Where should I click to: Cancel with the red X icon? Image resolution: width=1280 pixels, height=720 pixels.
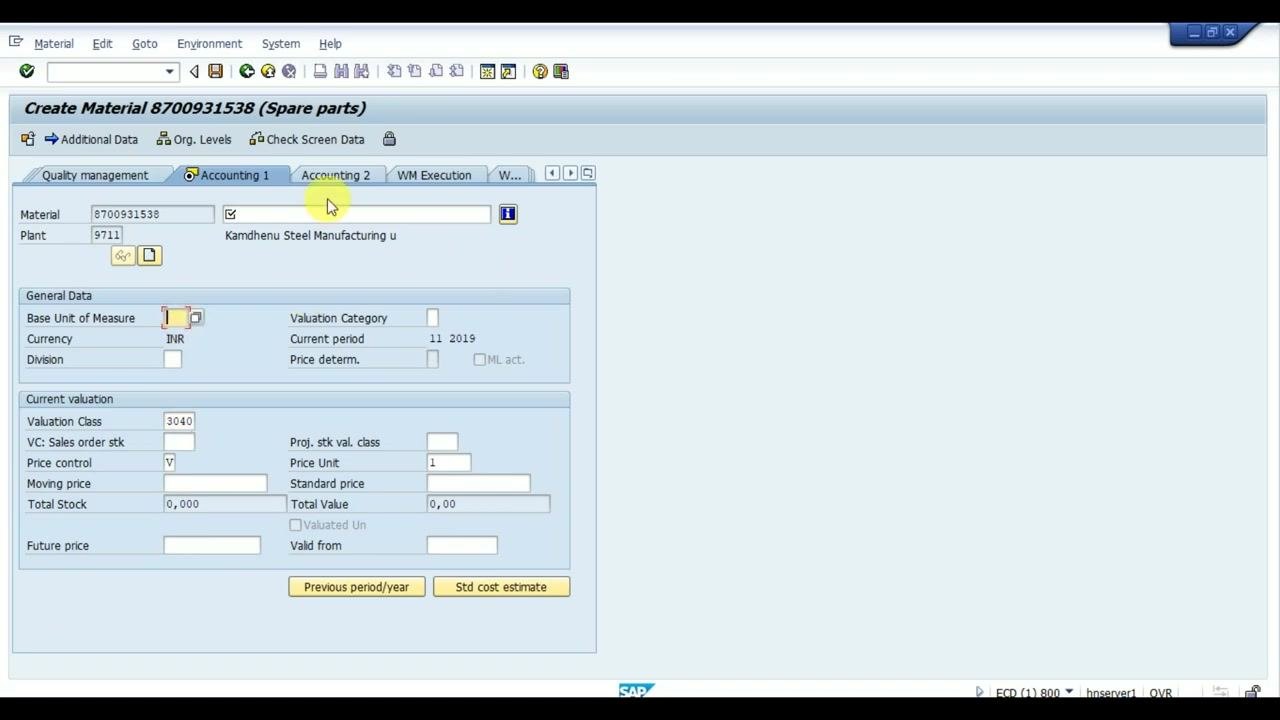(289, 71)
